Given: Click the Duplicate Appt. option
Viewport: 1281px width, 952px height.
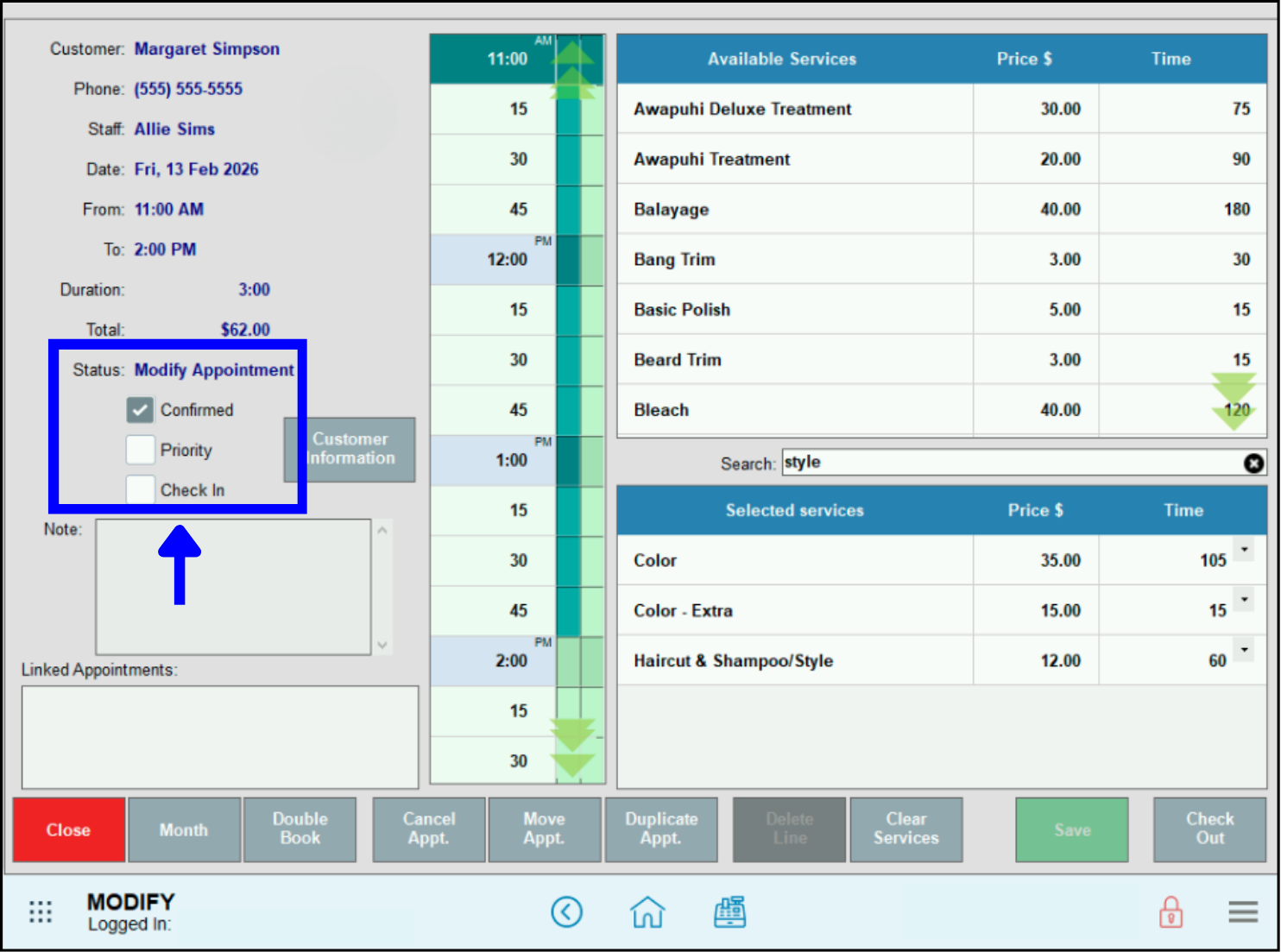Looking at the screenshot, I should tap(661, 829).
